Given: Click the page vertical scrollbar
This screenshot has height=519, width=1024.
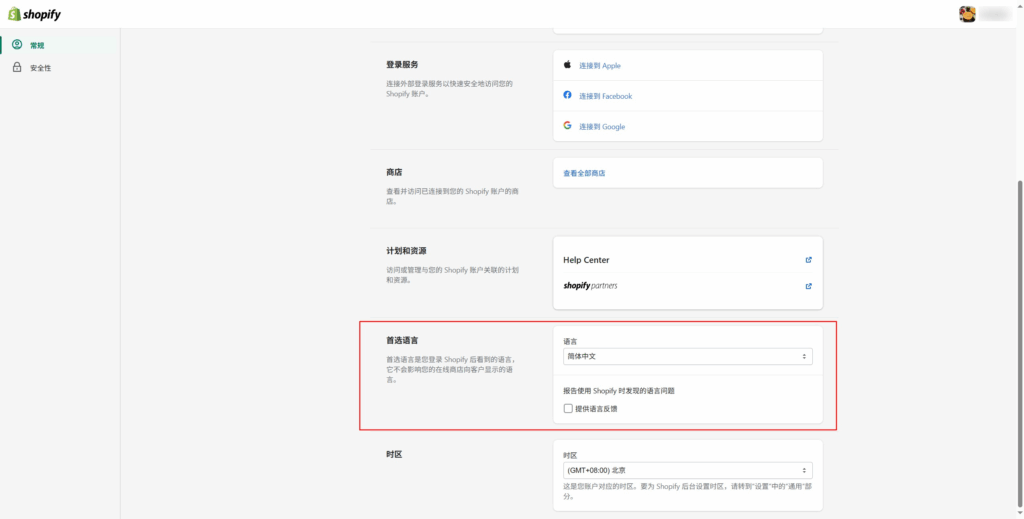Looking at the screenshot, I should [1019, 300].
